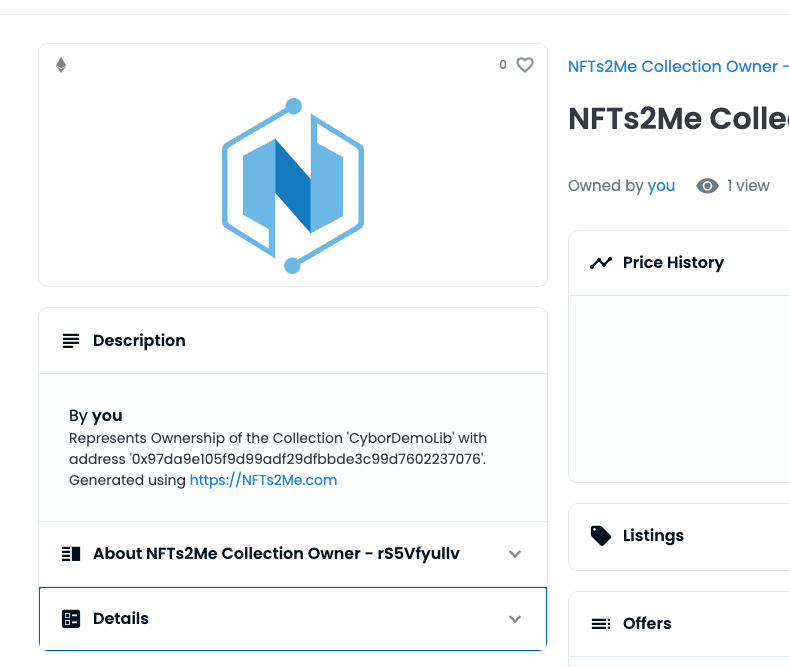
Task: Click the About section icon
Action: 71,554
